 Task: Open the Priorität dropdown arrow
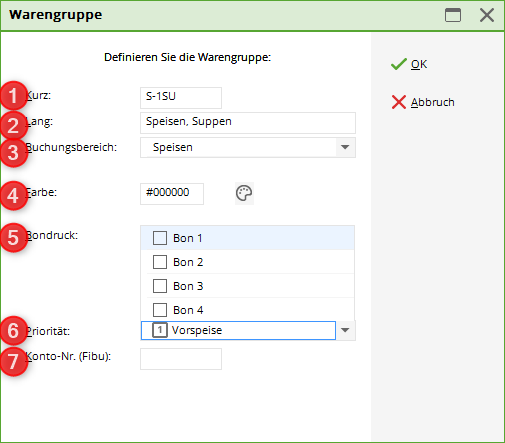tap(346, 330)
